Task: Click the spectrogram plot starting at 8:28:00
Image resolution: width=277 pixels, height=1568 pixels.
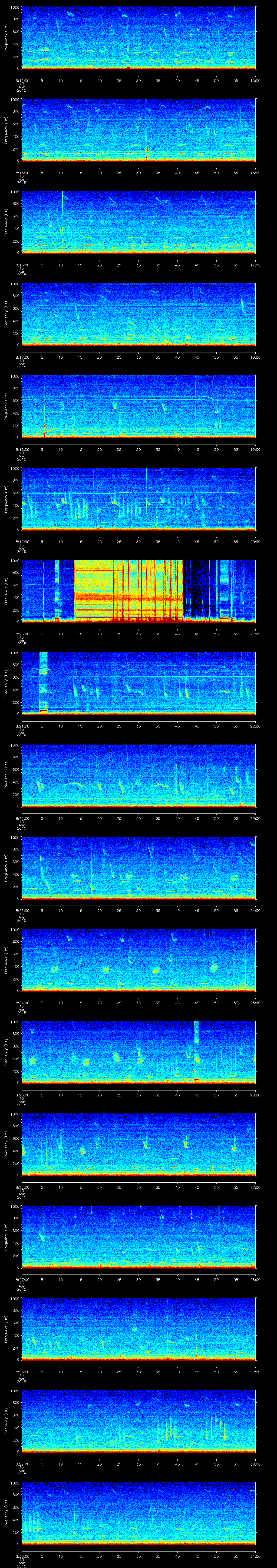Action: click(x=139, y=1329)
